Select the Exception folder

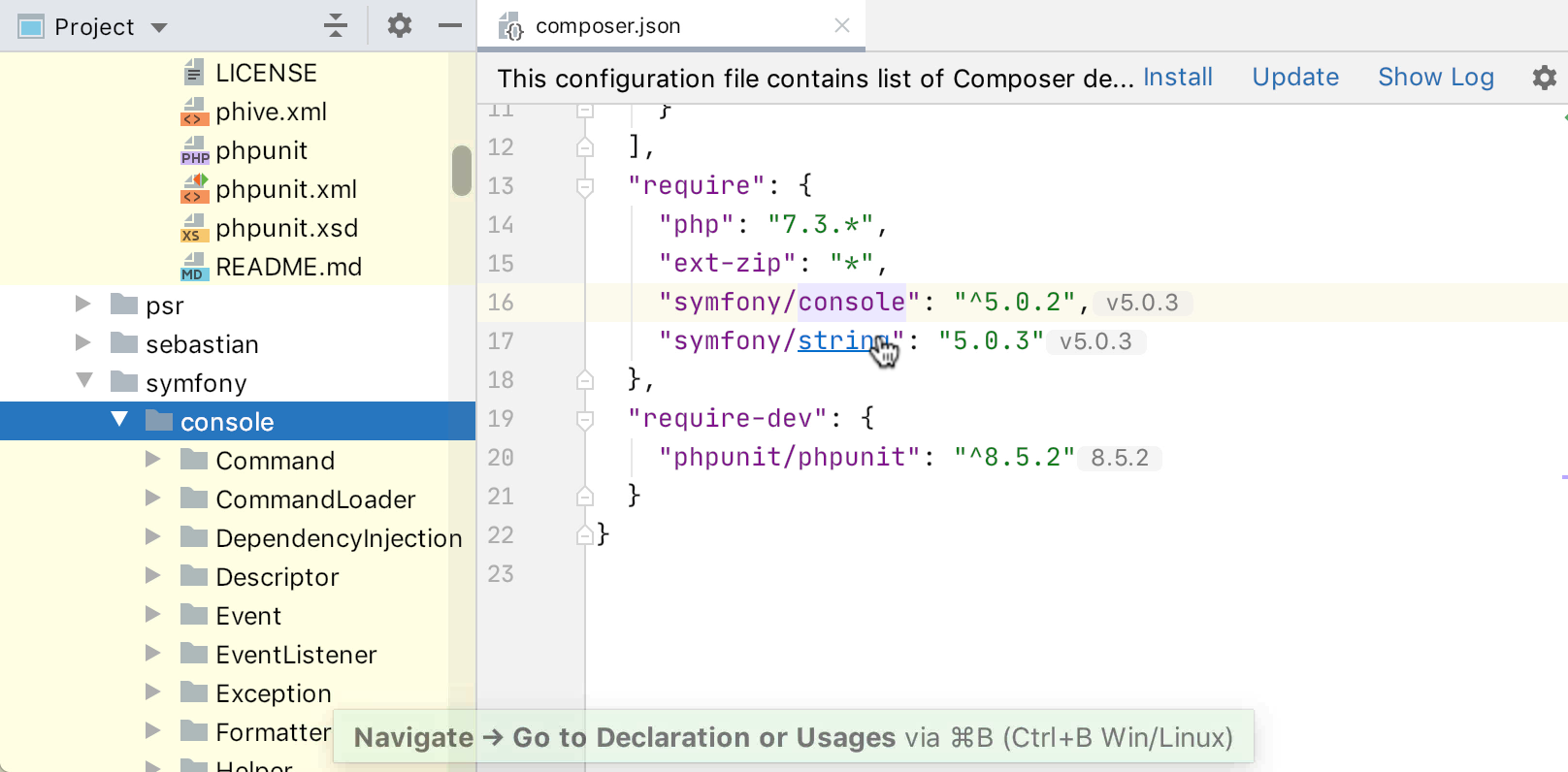click(238, 693)
